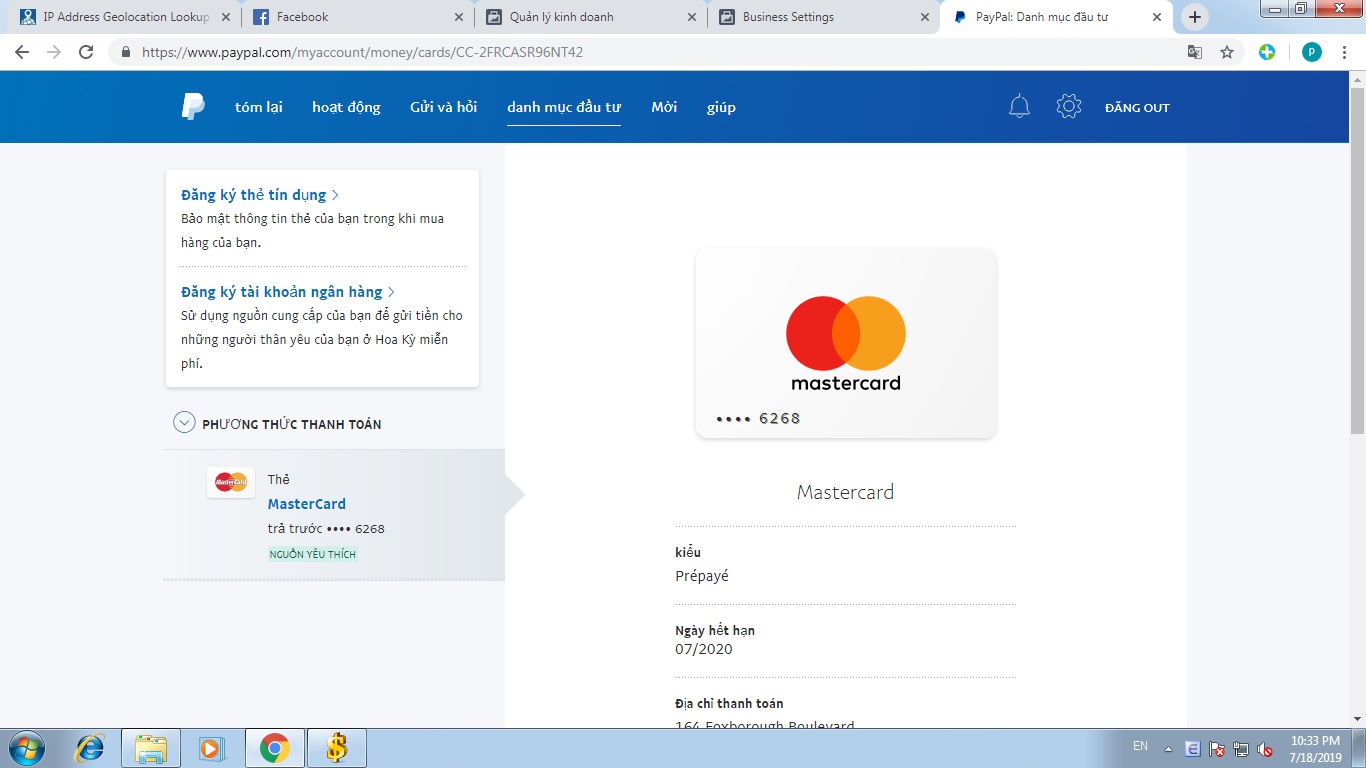
Task: Click the 07/2020 expiration date
Action: [704, 649]
